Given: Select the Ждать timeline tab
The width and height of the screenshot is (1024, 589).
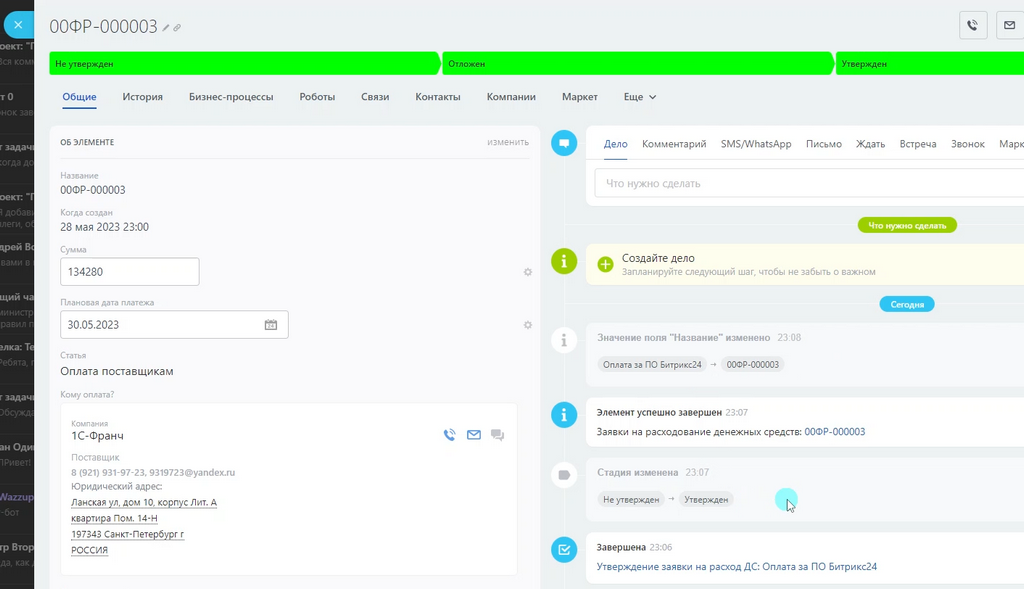Looking at the screenshot, I should (870, 144).
